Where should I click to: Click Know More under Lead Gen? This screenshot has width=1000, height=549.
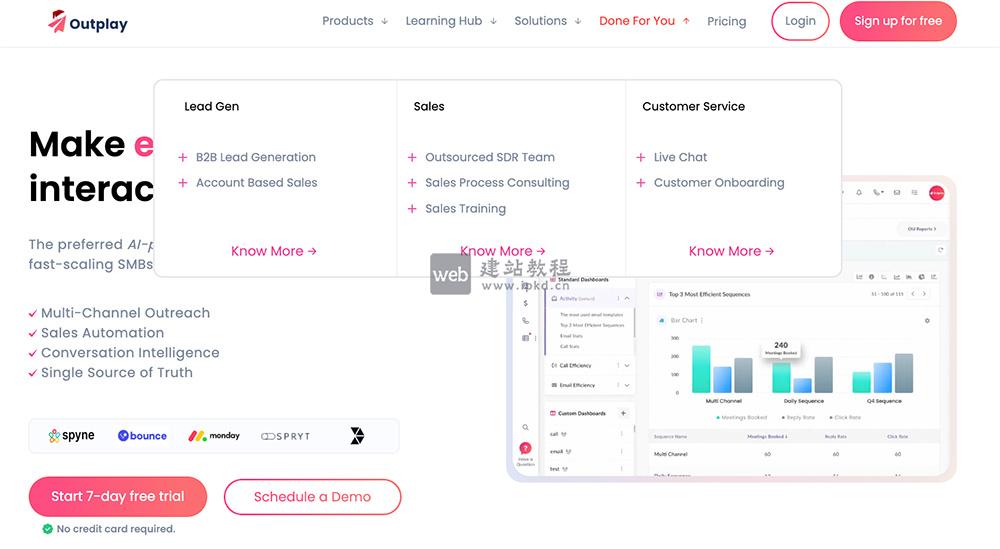click(x=273, y=251)
